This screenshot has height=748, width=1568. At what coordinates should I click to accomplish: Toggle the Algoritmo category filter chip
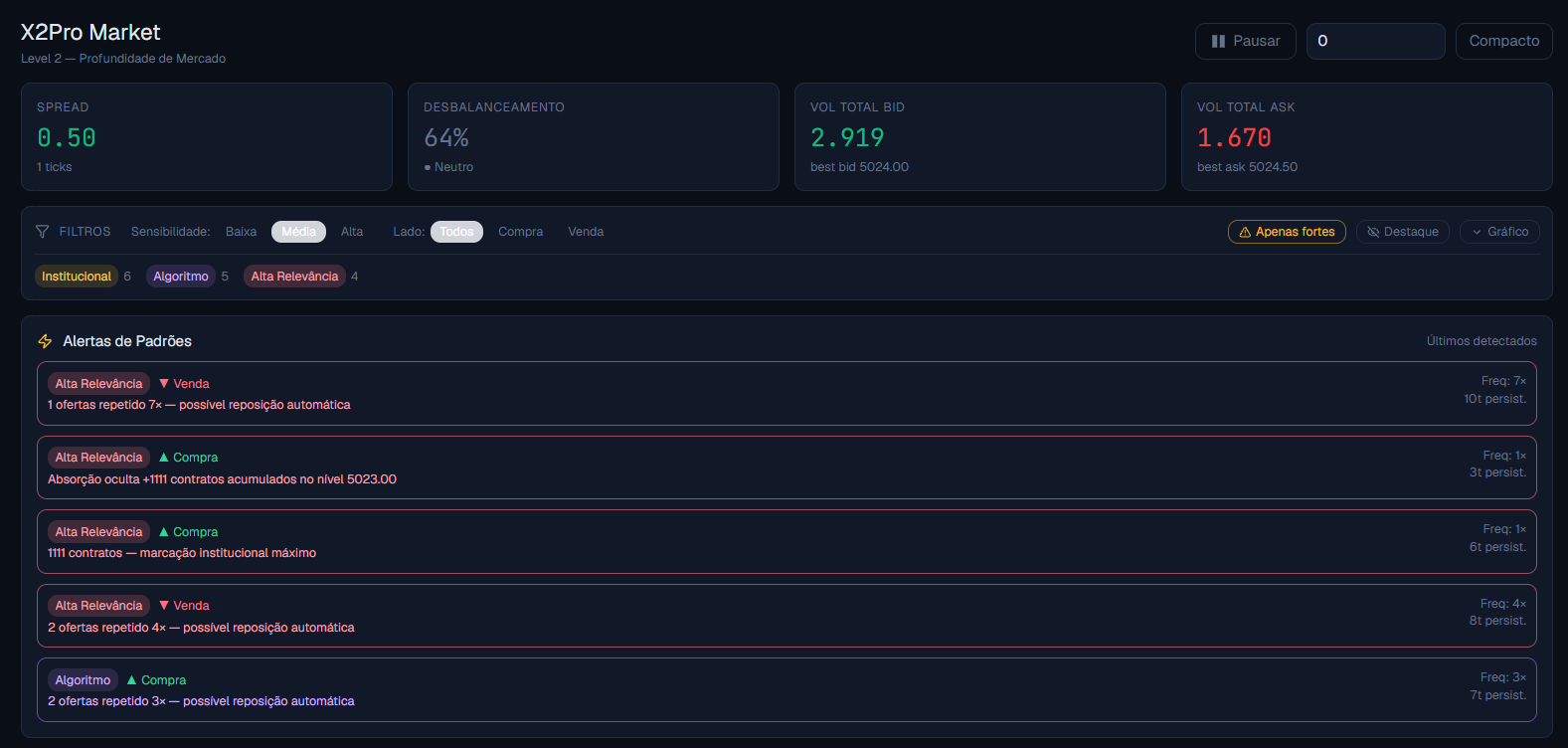[181, 277]
